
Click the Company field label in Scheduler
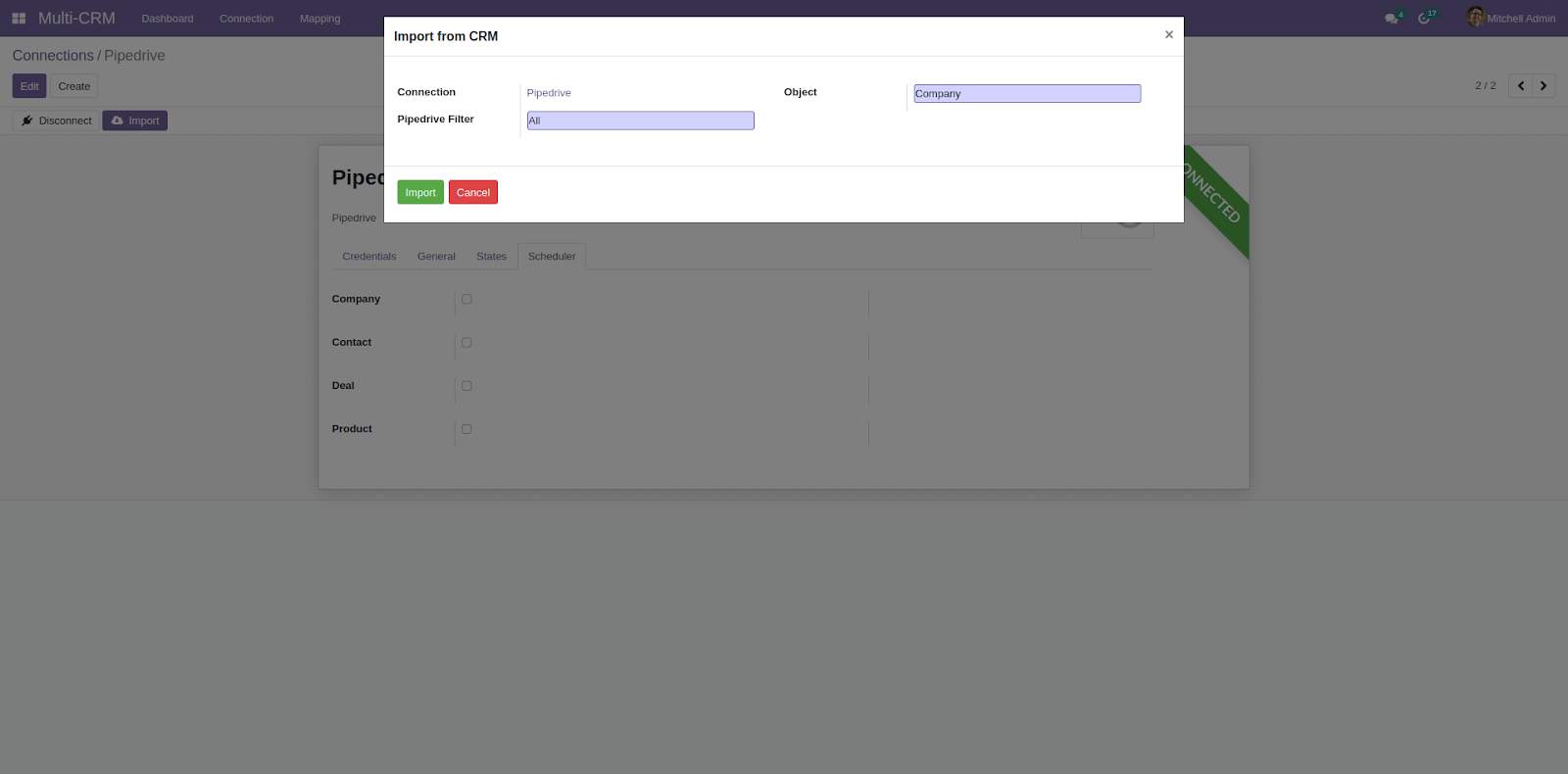point(356,299)
